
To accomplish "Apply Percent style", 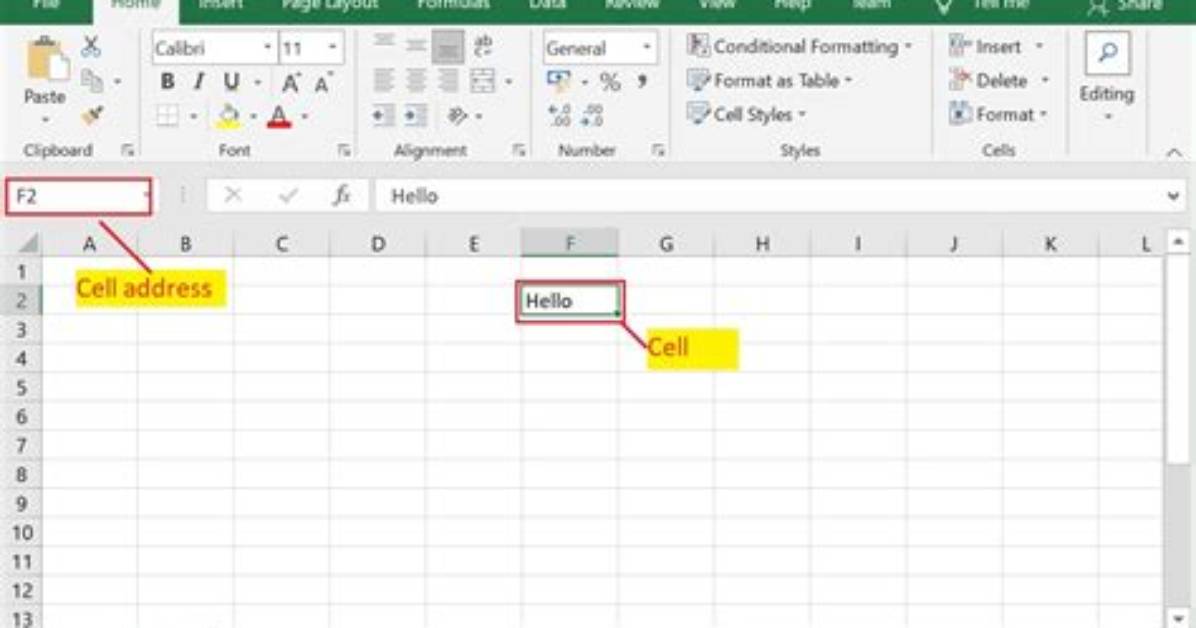I will click(609, 81).
